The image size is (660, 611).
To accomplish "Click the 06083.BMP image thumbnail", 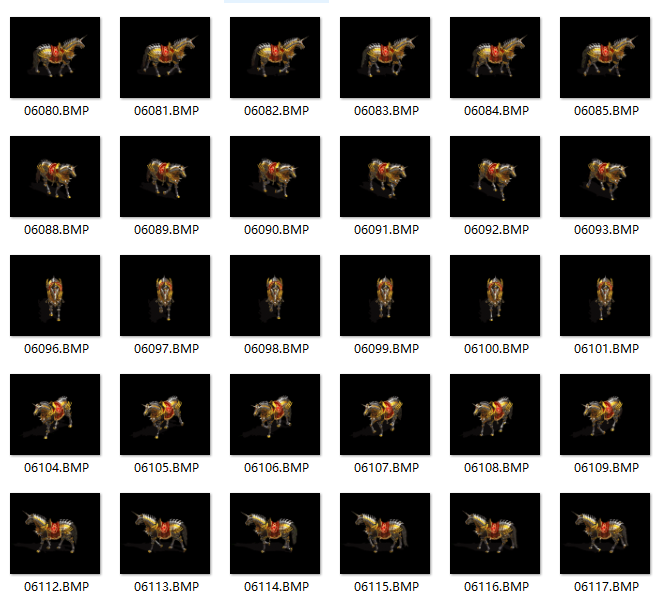I will (385, 57).
